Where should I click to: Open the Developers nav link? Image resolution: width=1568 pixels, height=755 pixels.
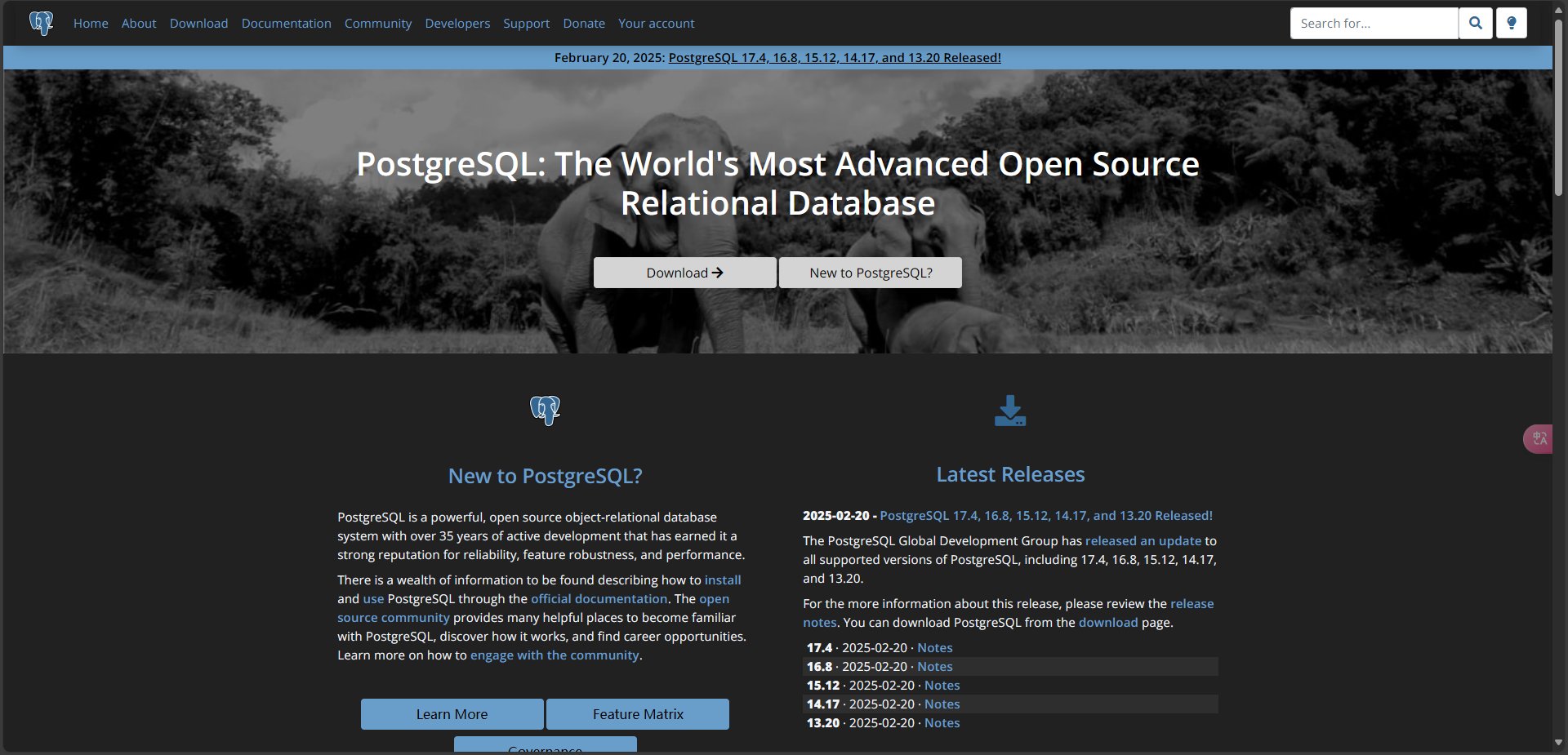(x=457, y=24)
